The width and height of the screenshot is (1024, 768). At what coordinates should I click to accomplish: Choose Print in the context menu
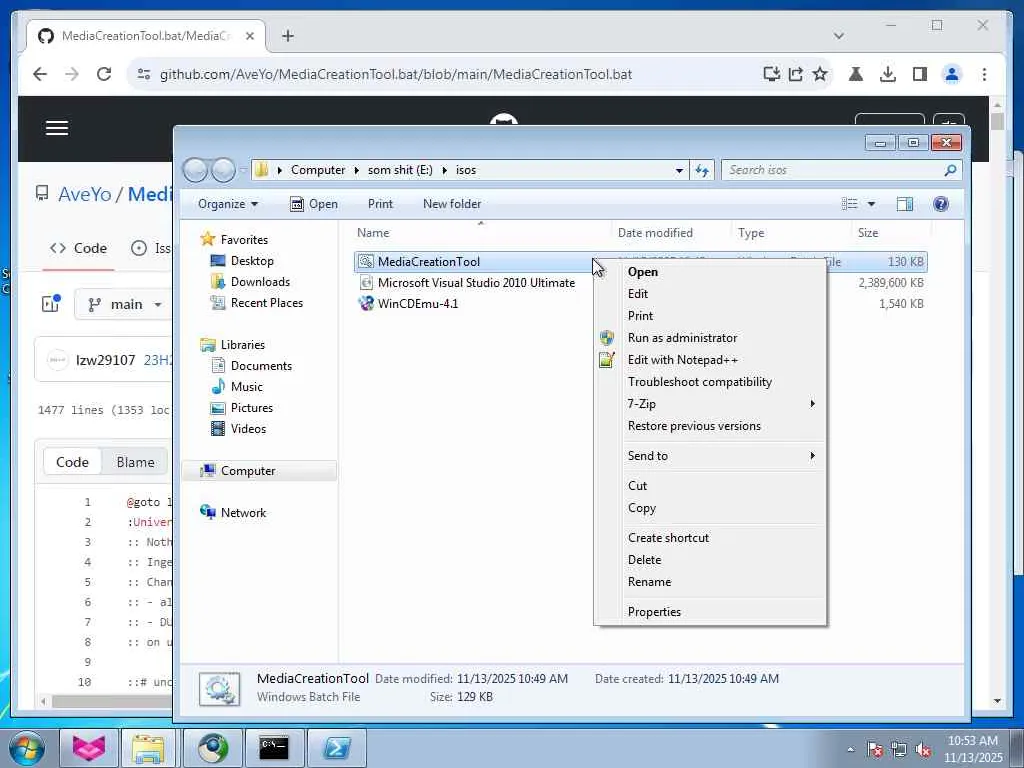[x=640, y=316]
